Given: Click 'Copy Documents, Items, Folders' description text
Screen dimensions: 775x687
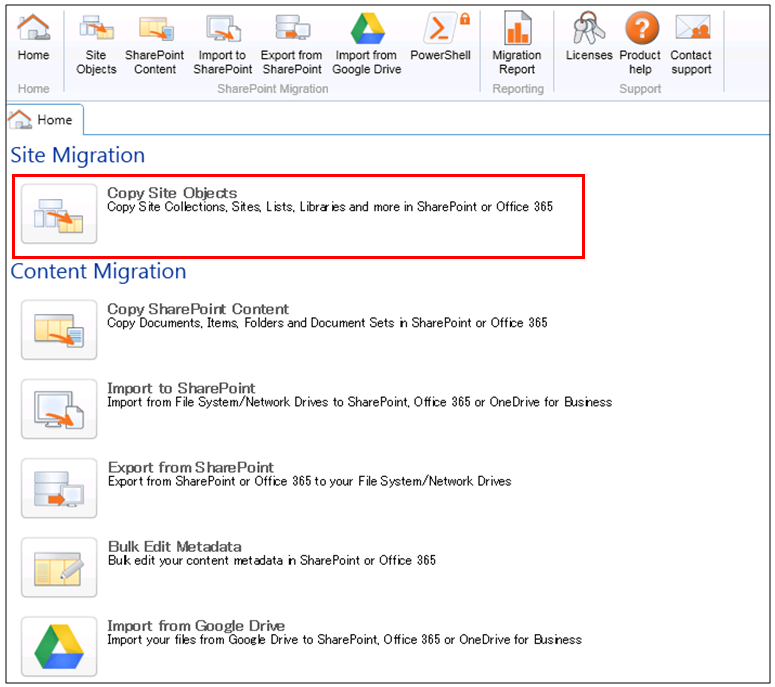Looking at the screenshot, I should click(327, 323).
